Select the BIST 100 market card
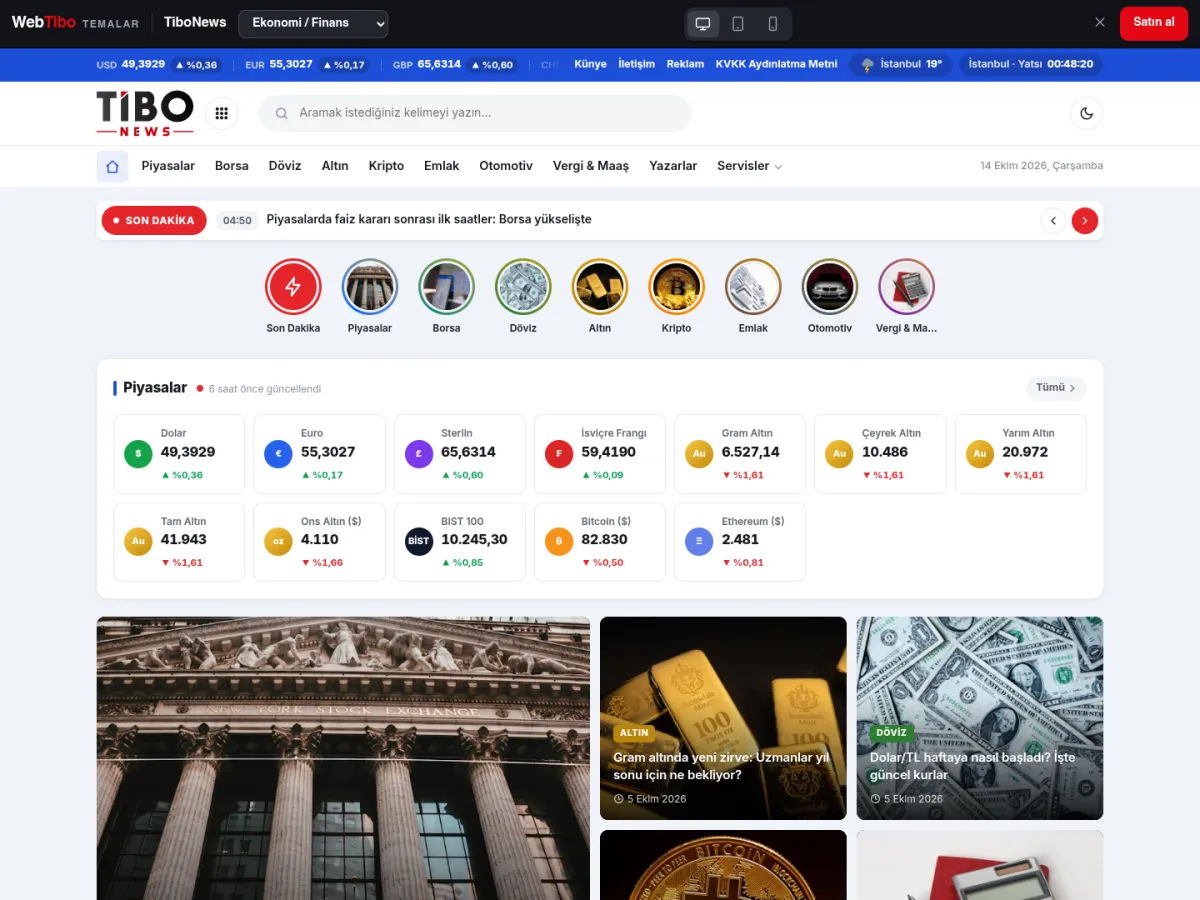 pyautogui.click(x=460, y=542)
